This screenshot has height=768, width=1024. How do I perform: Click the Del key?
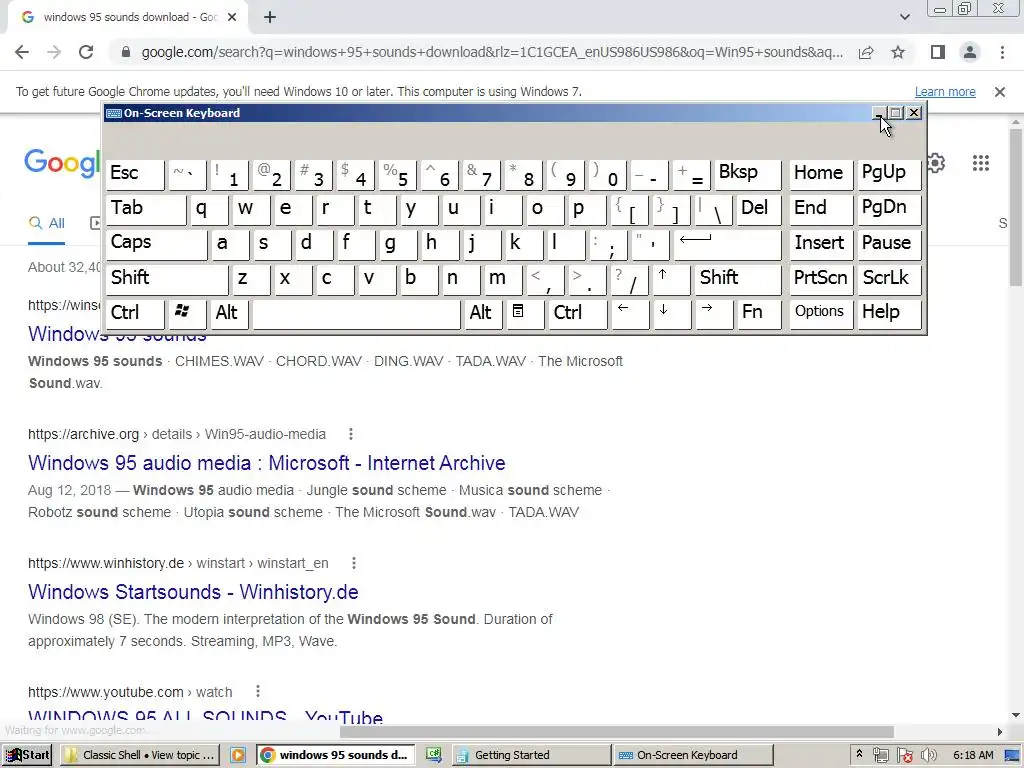[x=758, y=208]
